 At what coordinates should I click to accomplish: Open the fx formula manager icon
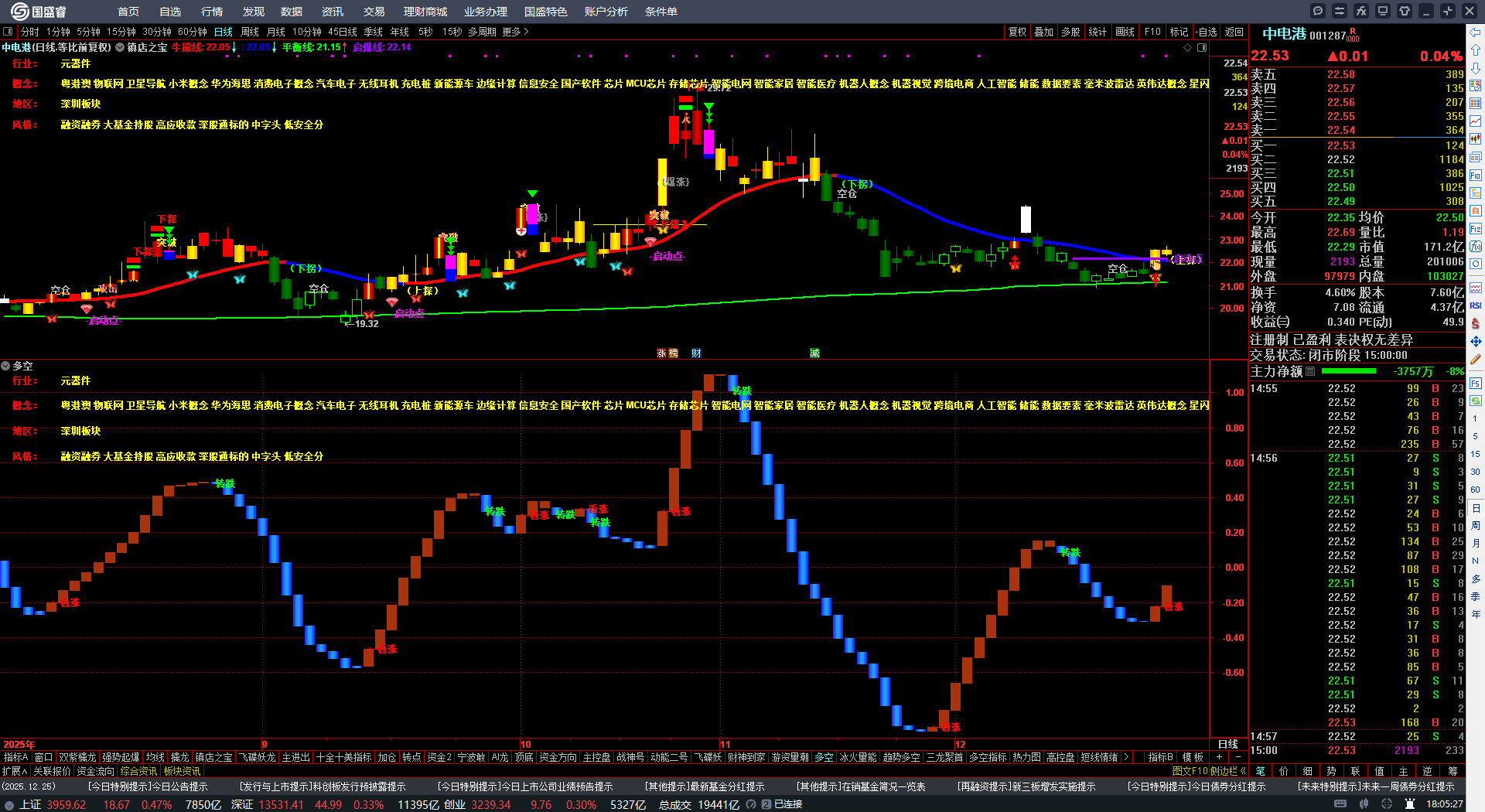[x=1361, y=11]
